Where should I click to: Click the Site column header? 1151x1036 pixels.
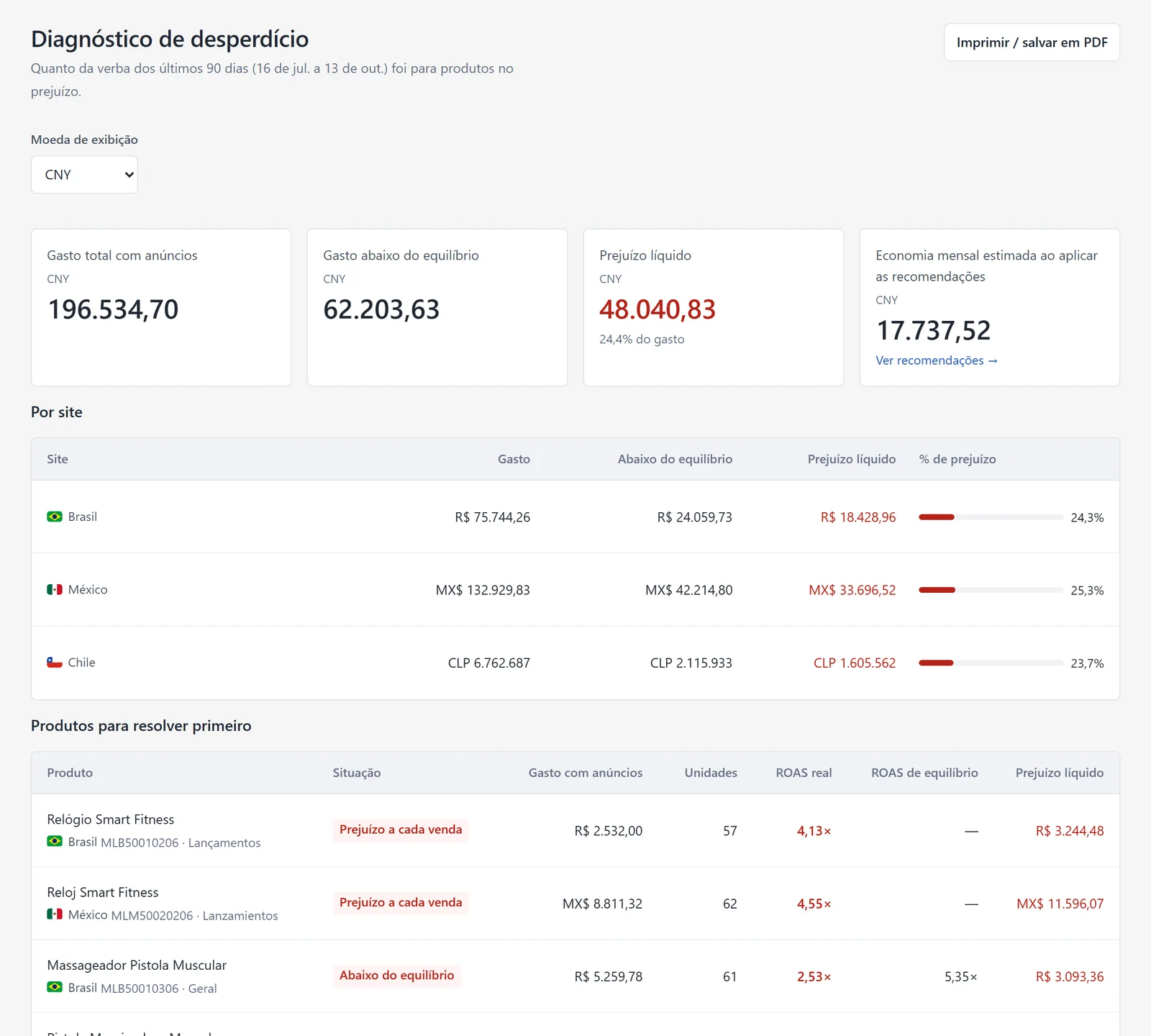click(x=58, y=459)
